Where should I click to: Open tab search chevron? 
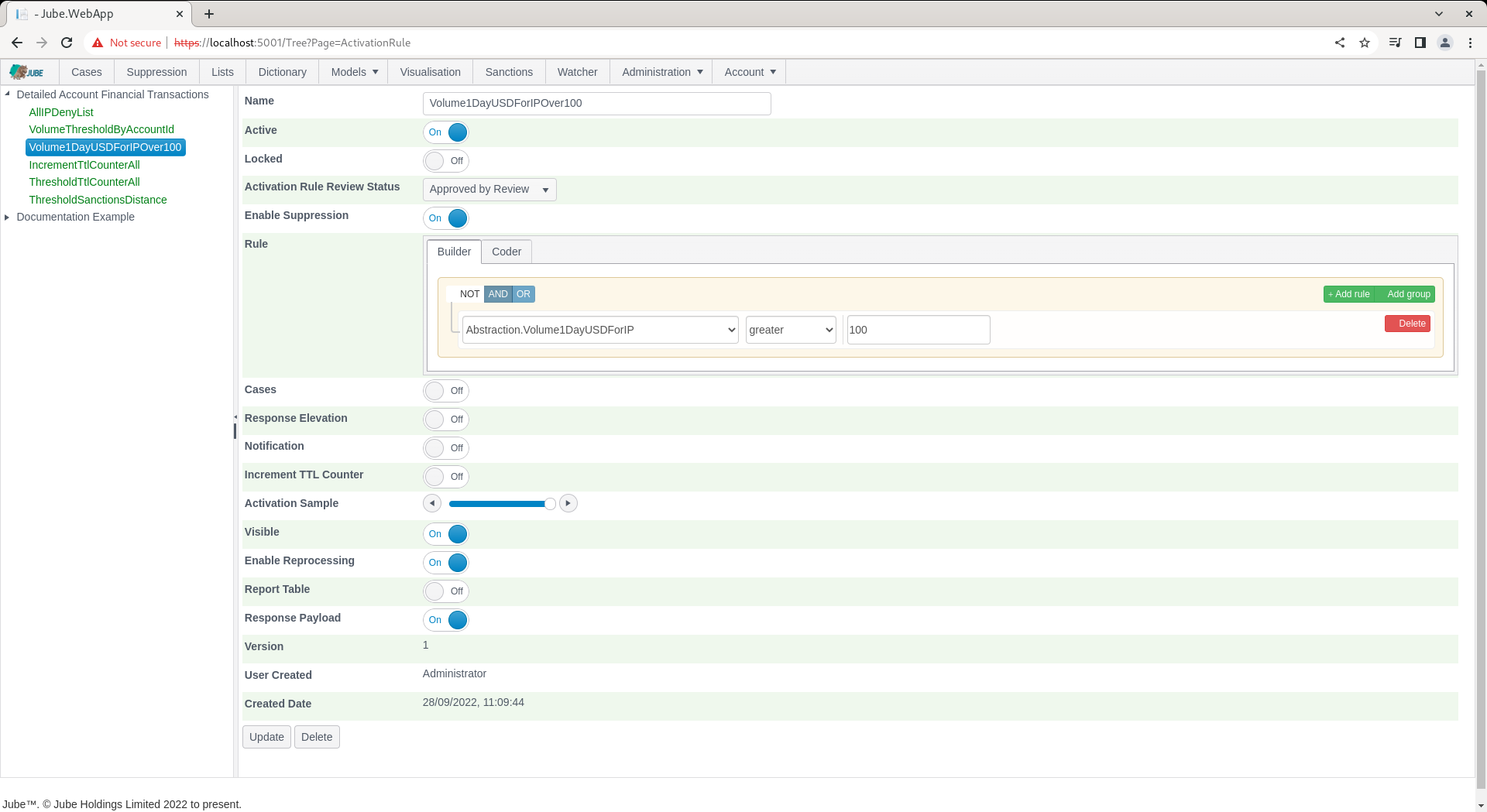coord(1439,14)
